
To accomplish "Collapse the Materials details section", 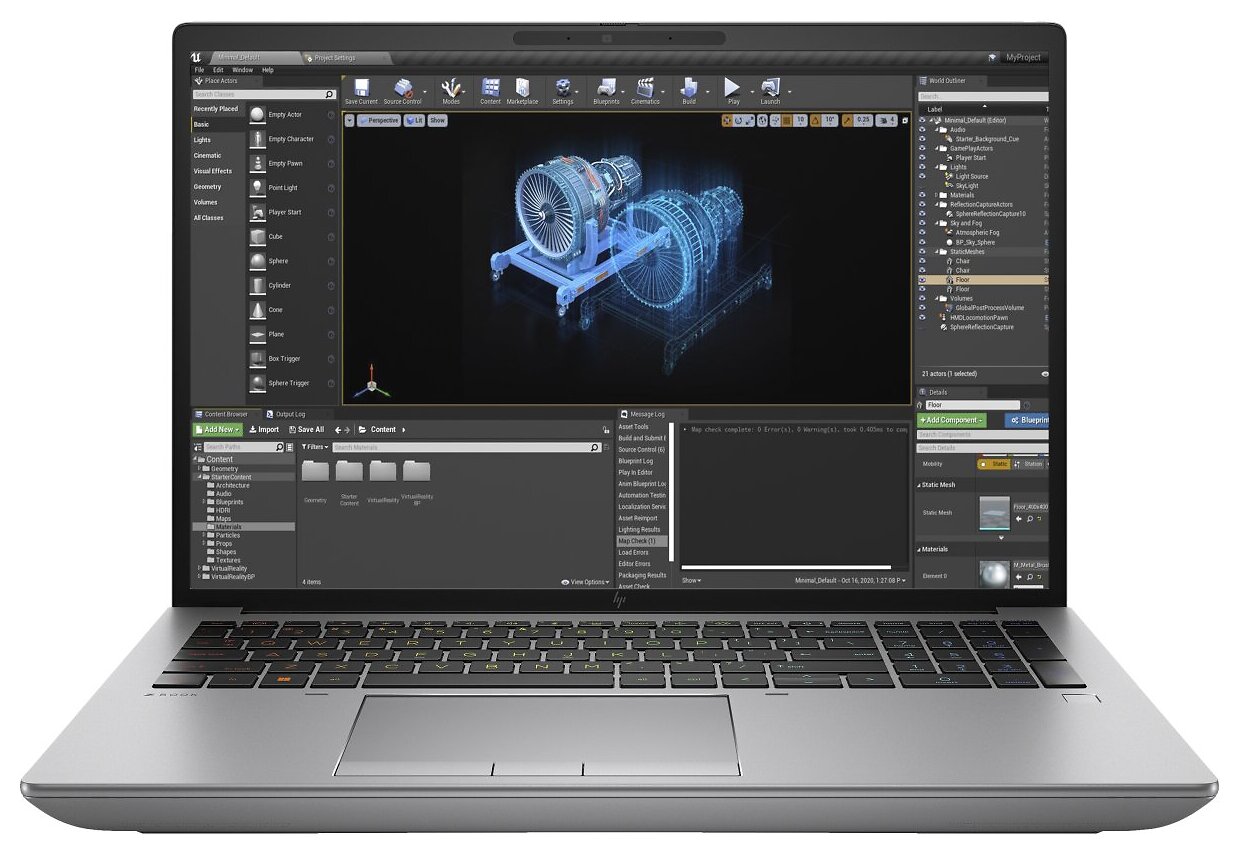I will 919,549.
